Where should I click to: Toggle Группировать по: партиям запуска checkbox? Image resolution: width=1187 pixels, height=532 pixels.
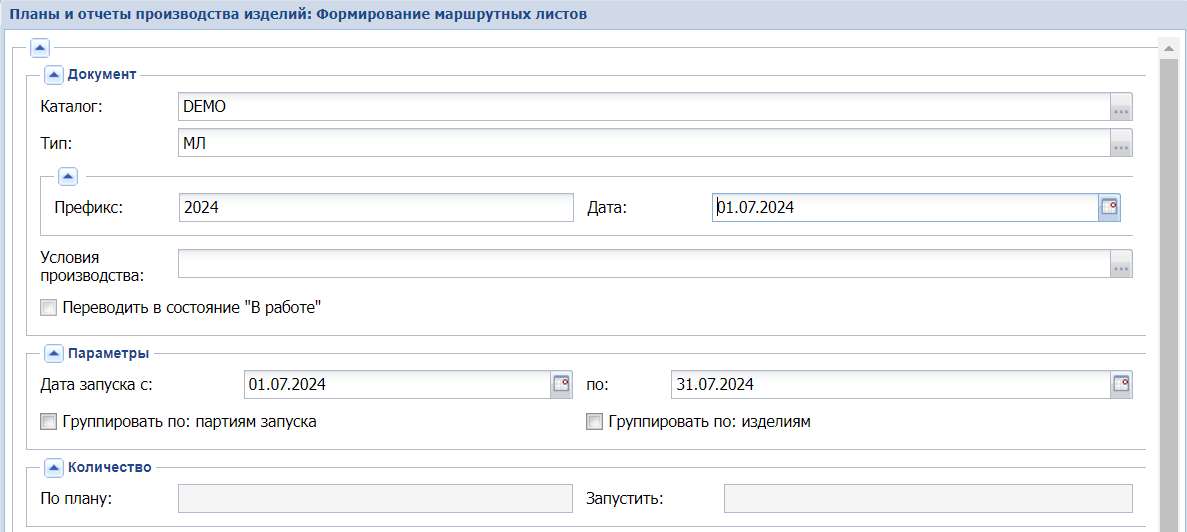[49, 422]
